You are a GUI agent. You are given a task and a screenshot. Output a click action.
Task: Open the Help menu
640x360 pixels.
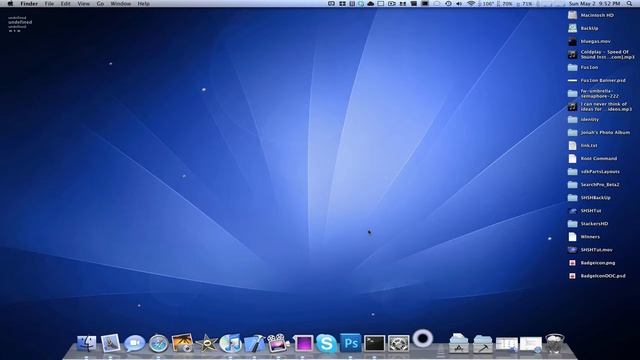[143, 3]
